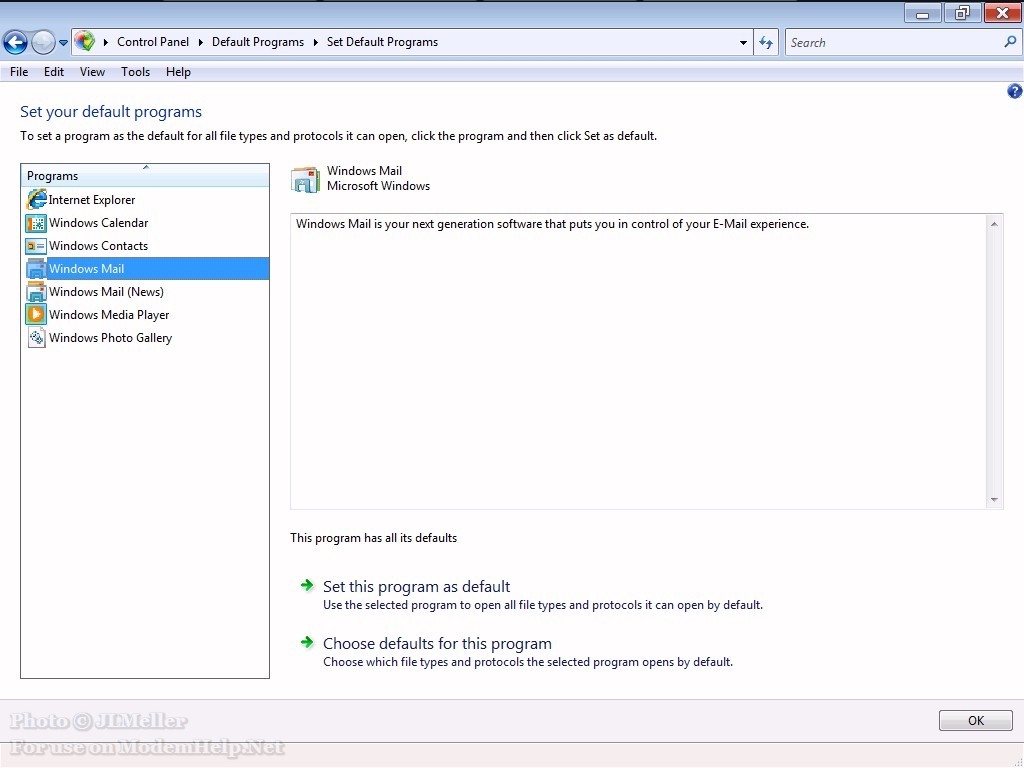Click green arrow beside Set this program as default
The height and width of the screenshot is (768, 1024).
click(307, 585)
